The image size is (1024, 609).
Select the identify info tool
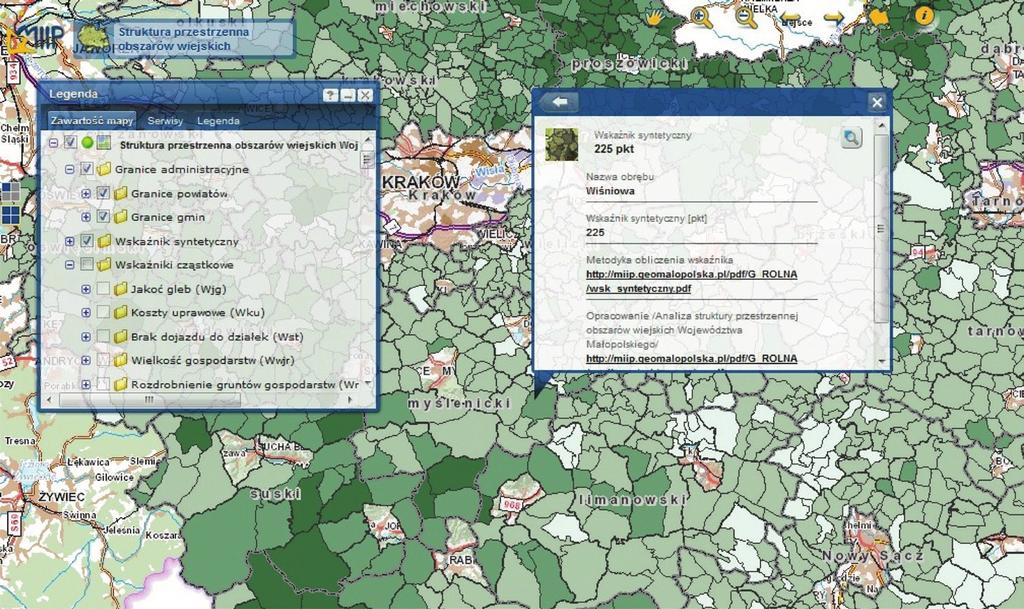(x=923, y=16)
